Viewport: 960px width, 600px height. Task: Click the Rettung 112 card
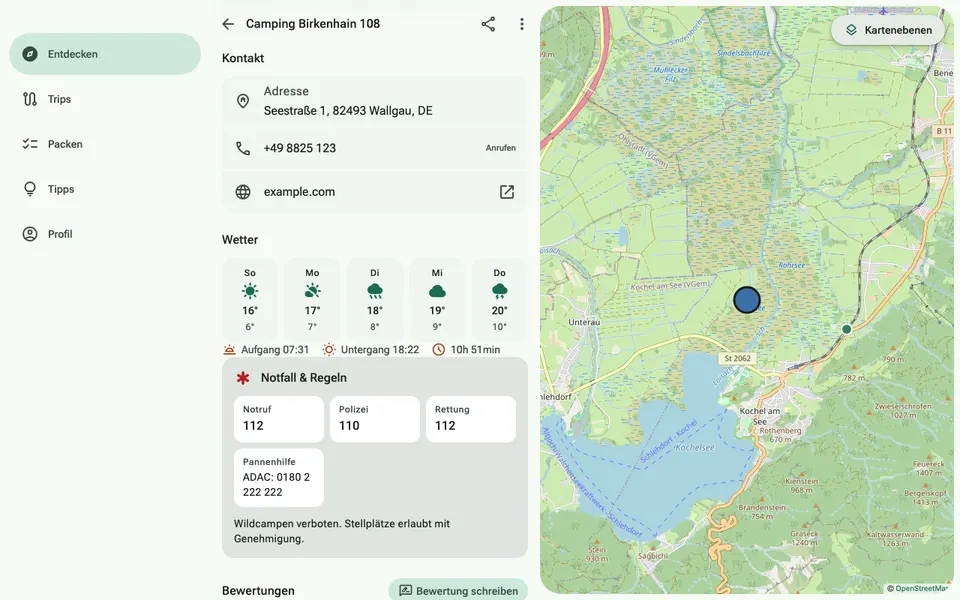(471, 419)
